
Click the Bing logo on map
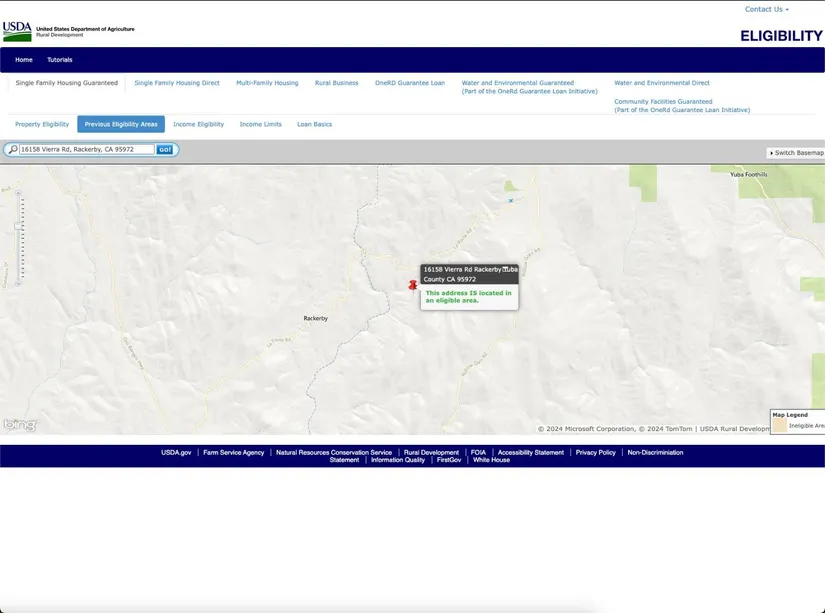click(20, 425)
